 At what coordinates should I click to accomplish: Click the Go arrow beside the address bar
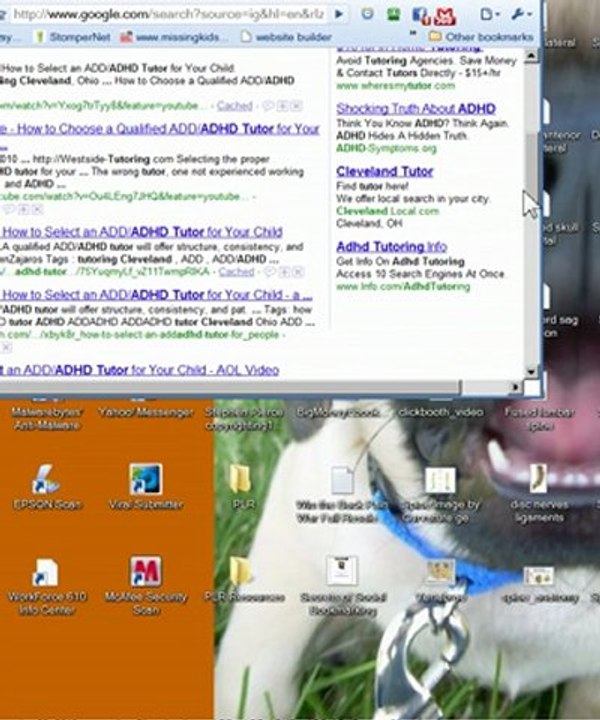pos(339,14)
